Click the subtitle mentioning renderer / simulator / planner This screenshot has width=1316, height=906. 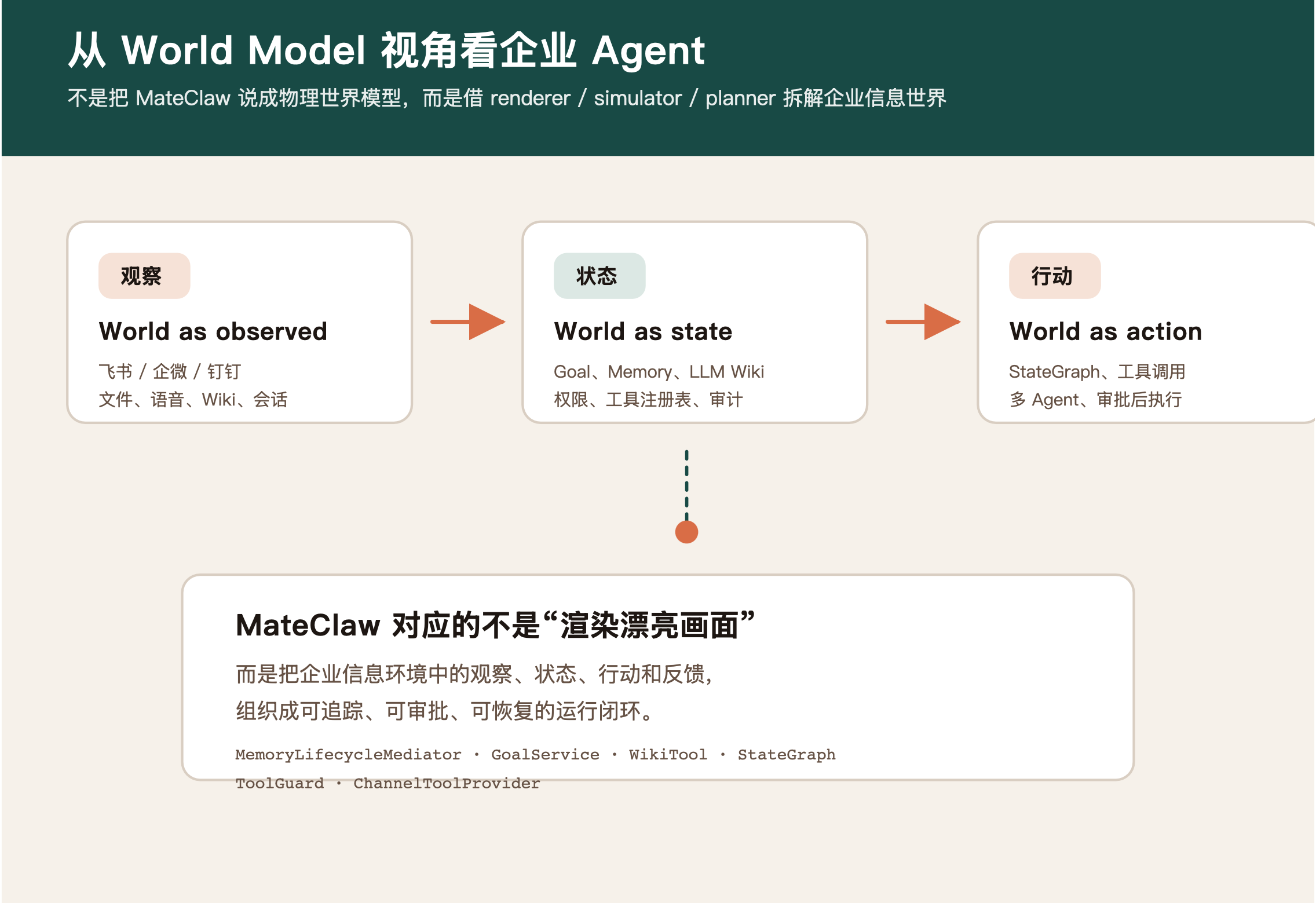(x=507, y=98)
